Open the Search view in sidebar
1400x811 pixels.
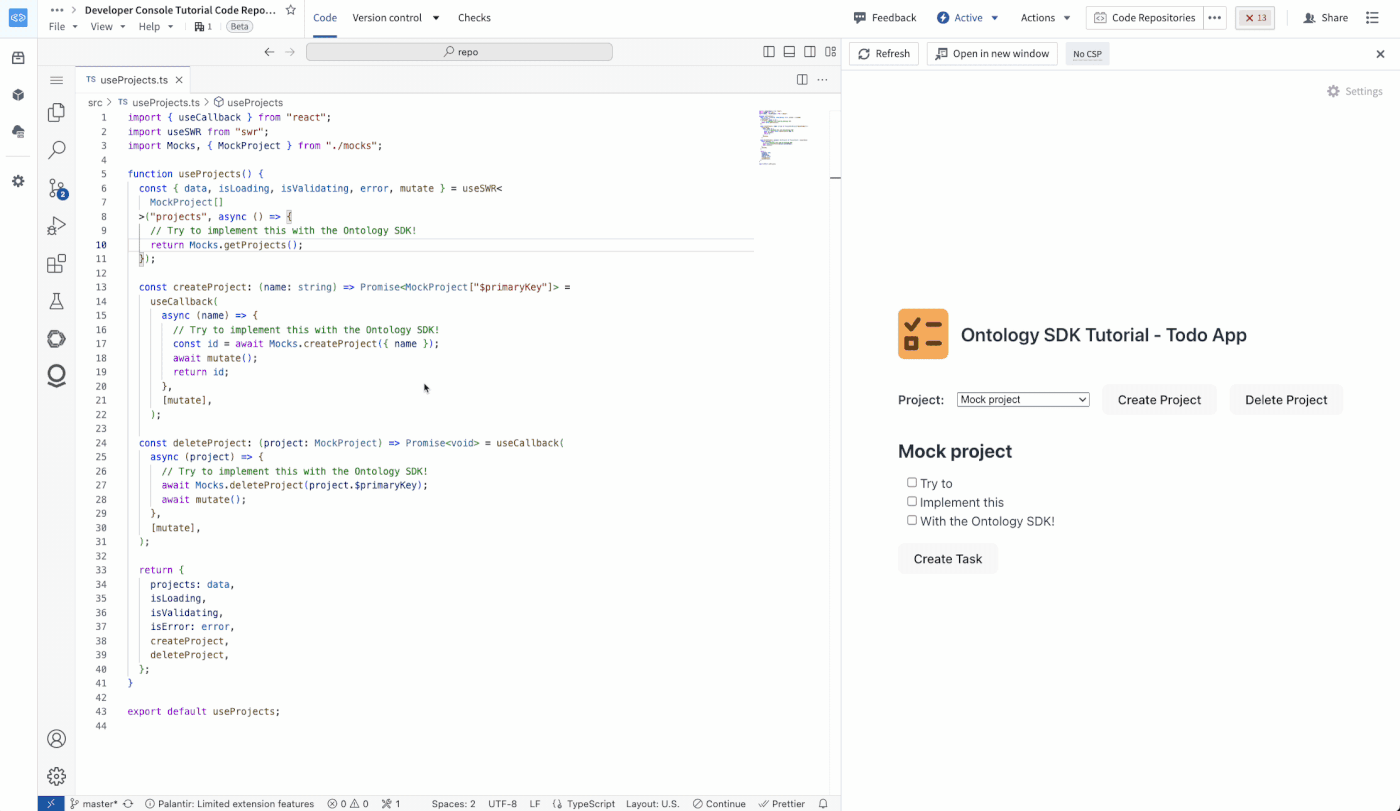tap(57, 150)
